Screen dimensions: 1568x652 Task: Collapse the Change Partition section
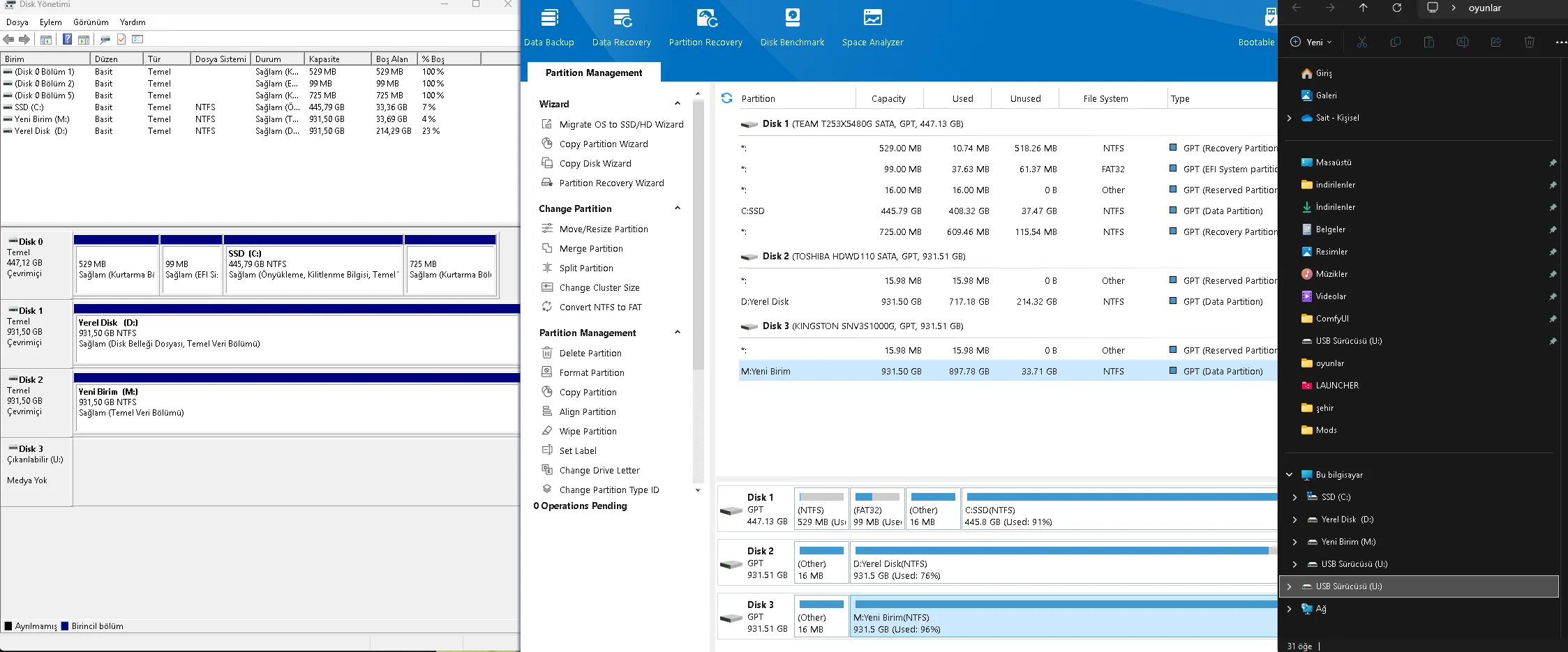coord(677,209)
